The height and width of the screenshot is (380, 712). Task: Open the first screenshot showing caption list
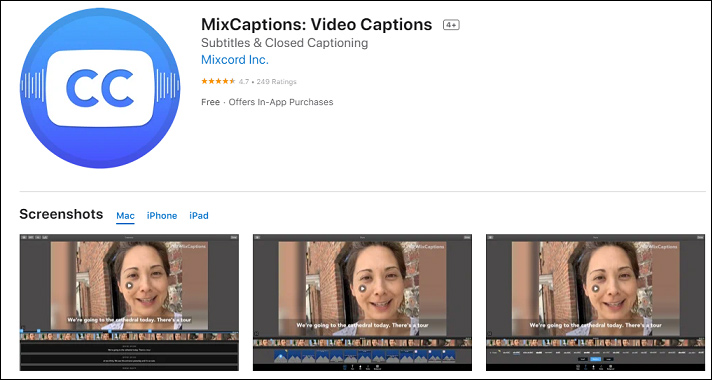pos(129,302)
